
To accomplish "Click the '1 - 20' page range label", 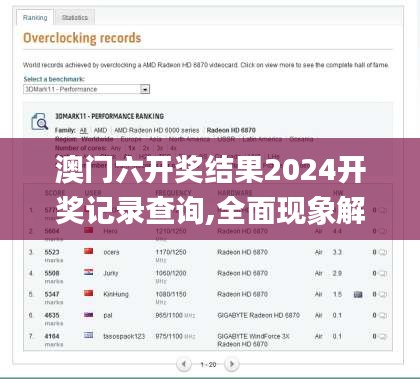I will (208, 365).
